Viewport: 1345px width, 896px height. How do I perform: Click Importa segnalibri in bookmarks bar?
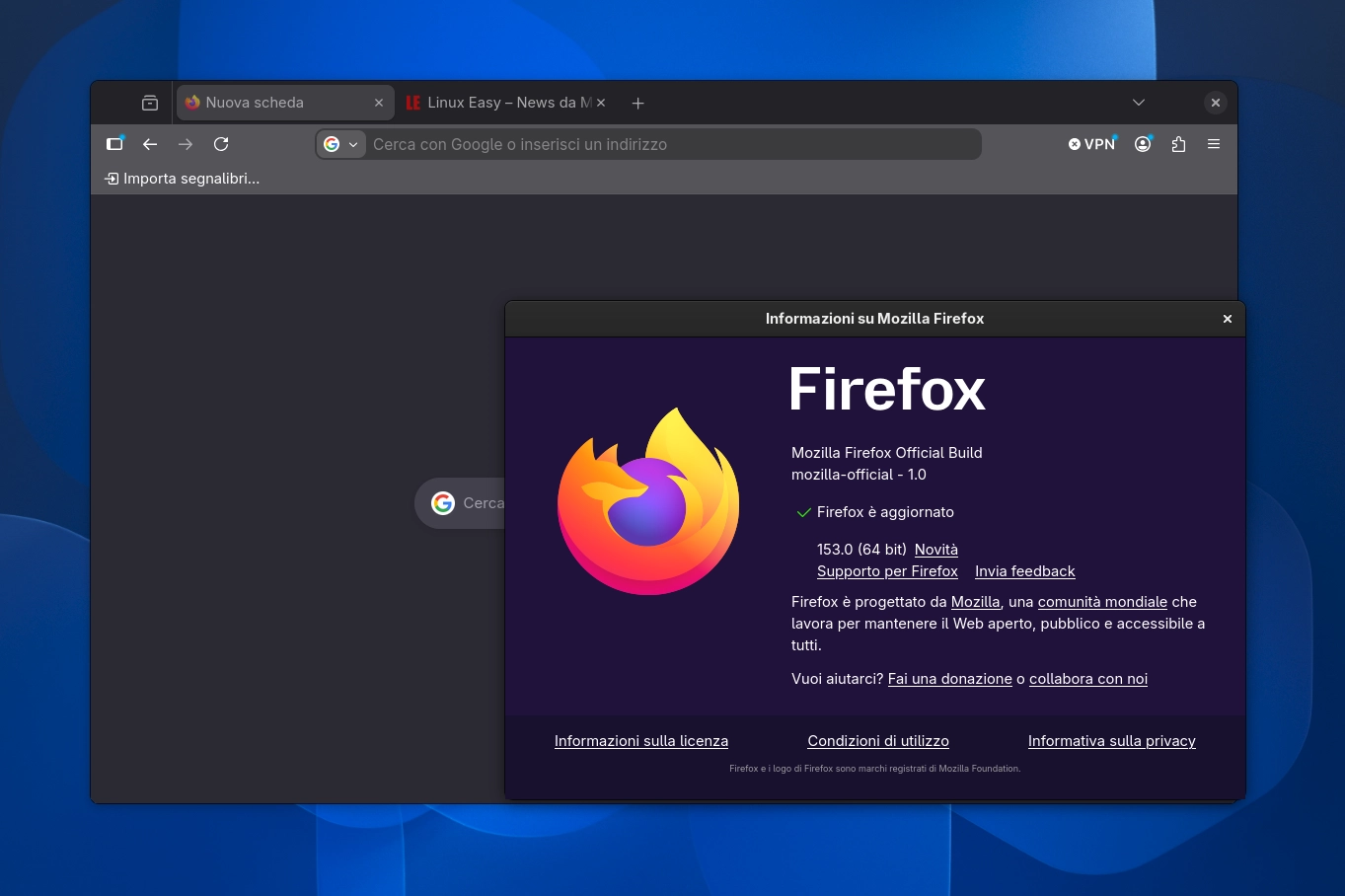(183, 179)
